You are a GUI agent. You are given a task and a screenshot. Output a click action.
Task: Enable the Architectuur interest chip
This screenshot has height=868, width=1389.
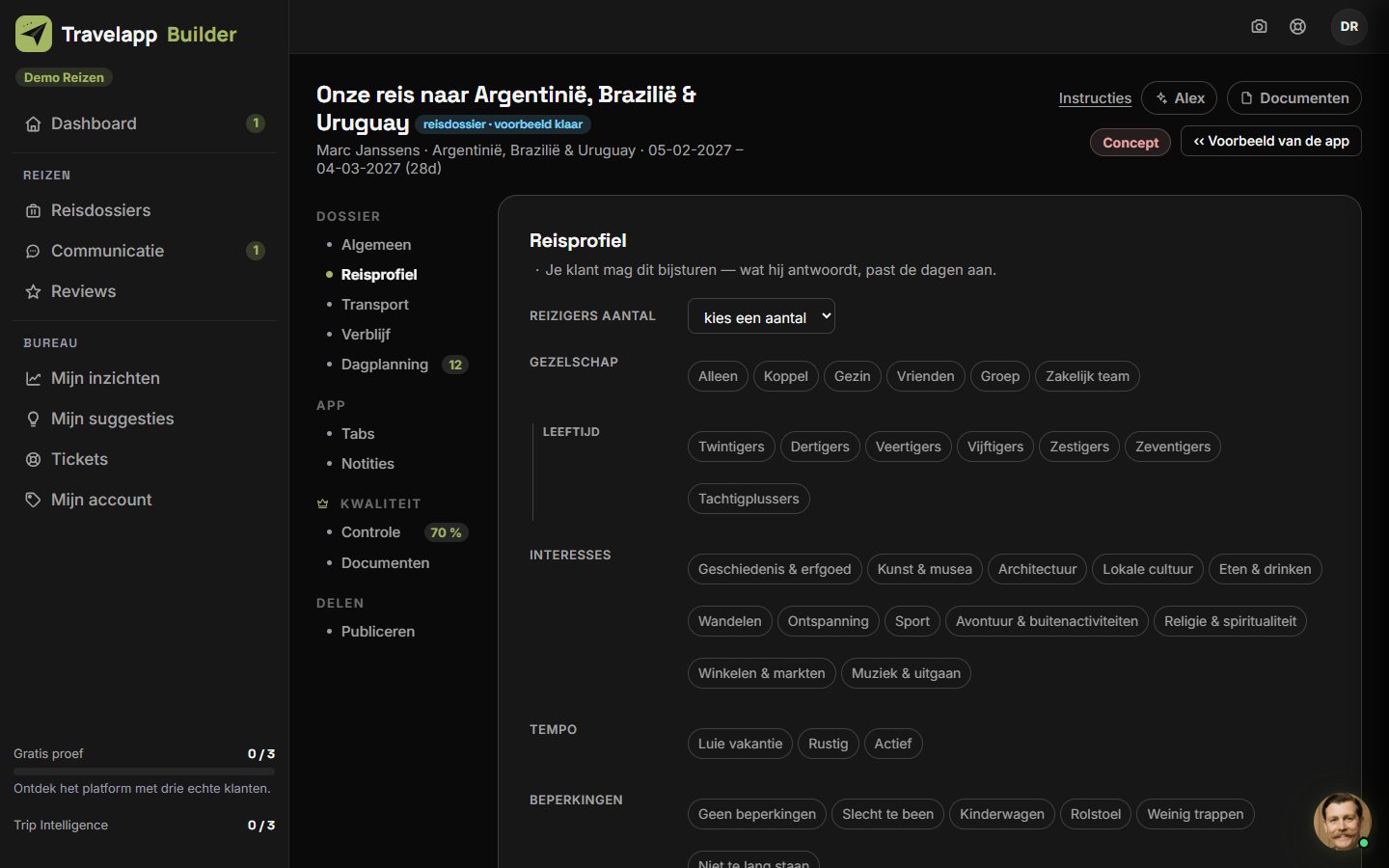click(x=1038, y=569)
